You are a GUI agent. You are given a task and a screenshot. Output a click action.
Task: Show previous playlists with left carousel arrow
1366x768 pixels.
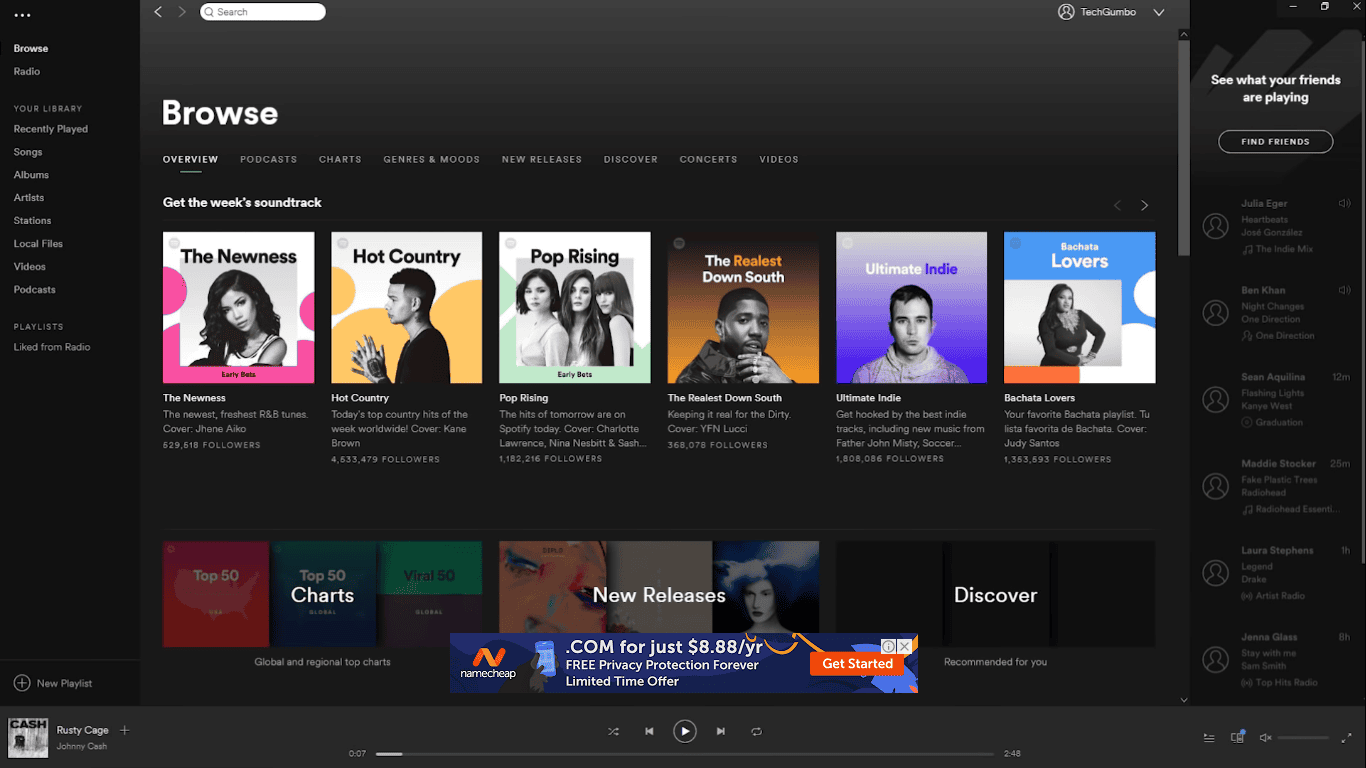pos(1118,205)
